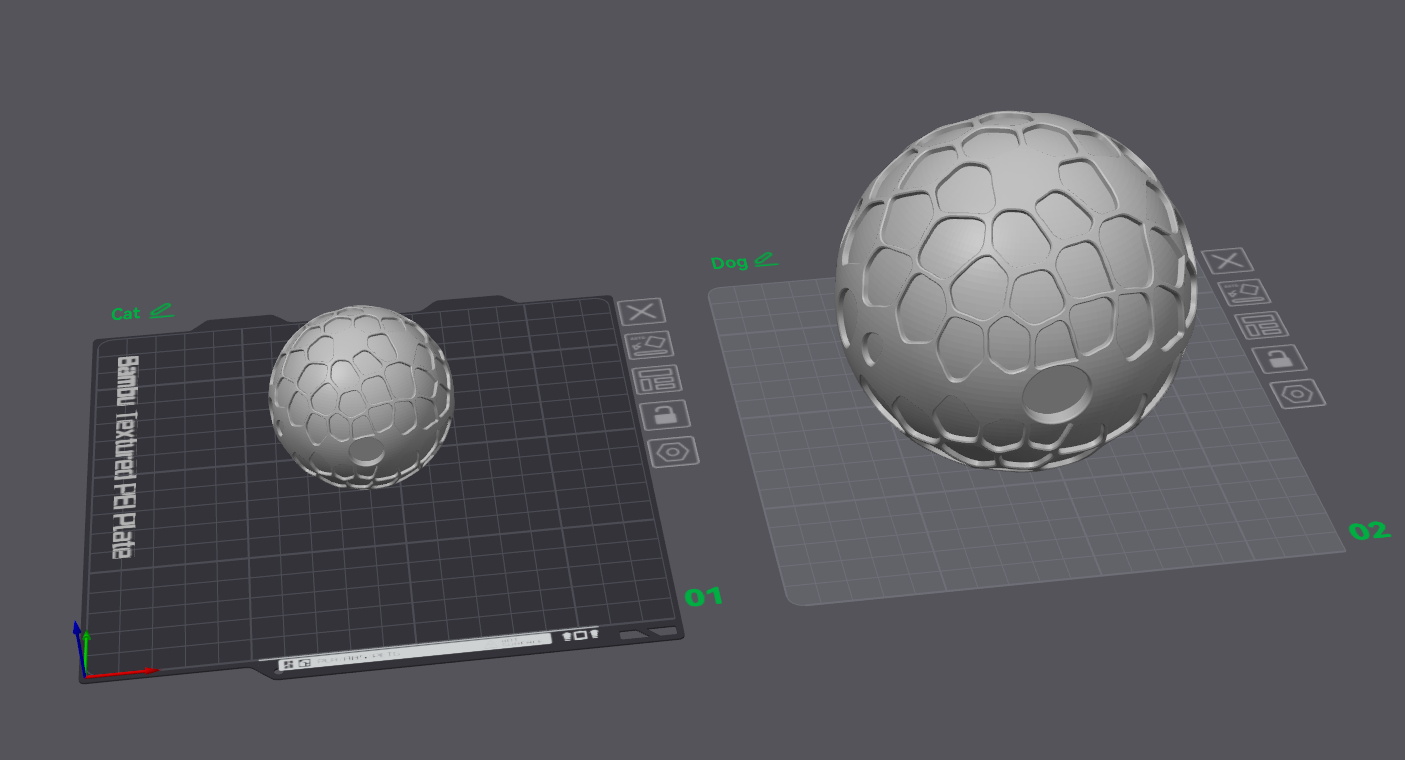
Task: Arrange objects on plate 02
Action: [1262, 325]
